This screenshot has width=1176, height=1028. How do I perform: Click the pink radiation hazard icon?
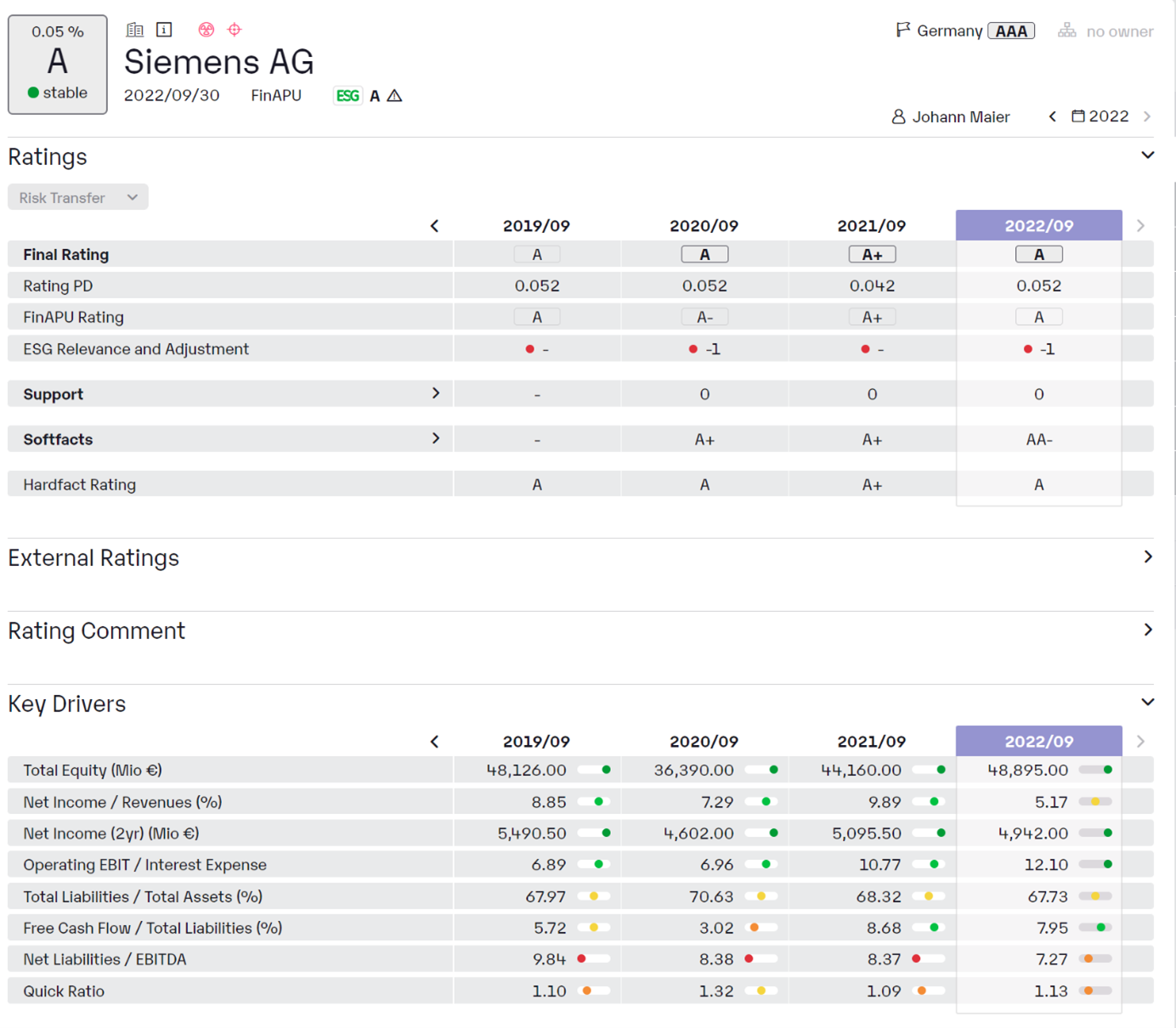(x=206, y=30)
